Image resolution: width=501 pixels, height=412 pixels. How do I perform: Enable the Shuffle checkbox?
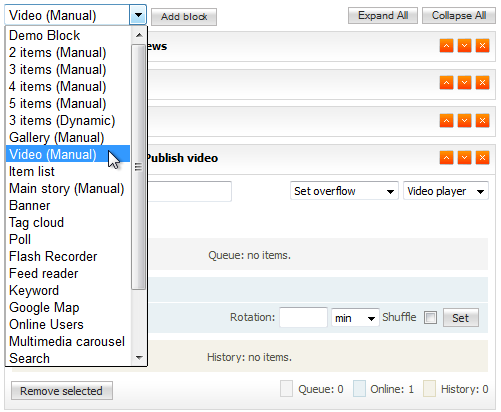tap(430, 317)
